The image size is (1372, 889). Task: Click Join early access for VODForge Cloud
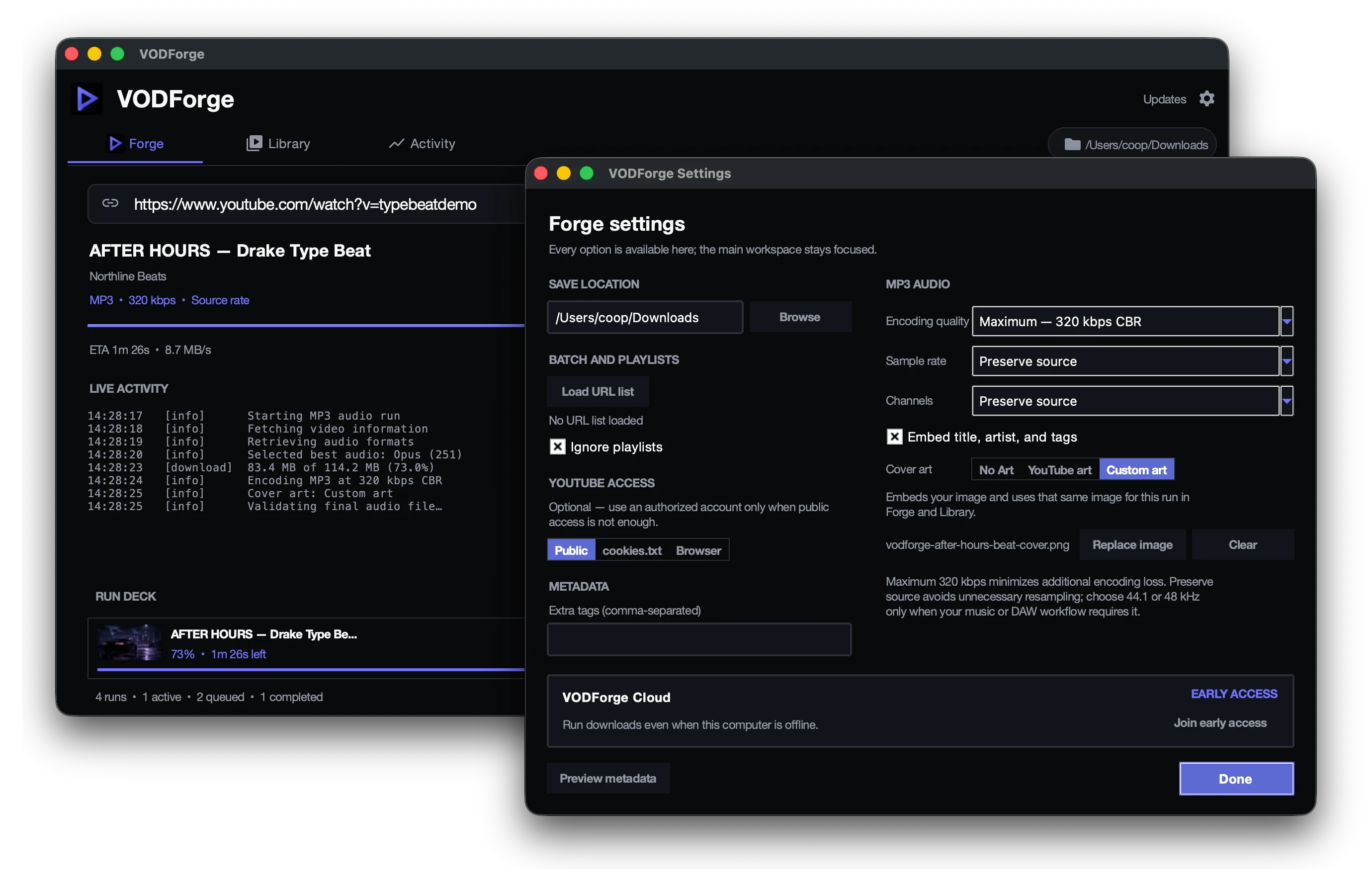[x=1220, y=722]
